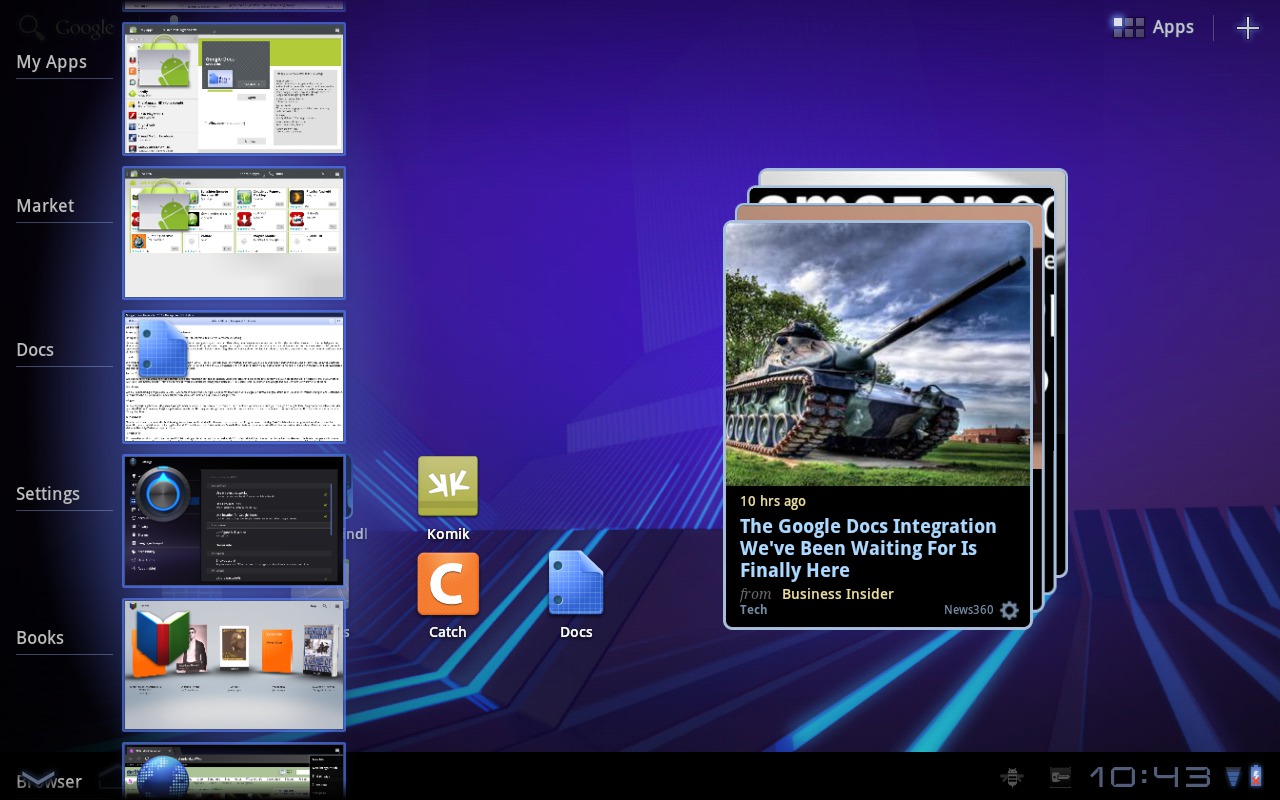
Task: Open the Komik app icon
Action: click(448, 498)
